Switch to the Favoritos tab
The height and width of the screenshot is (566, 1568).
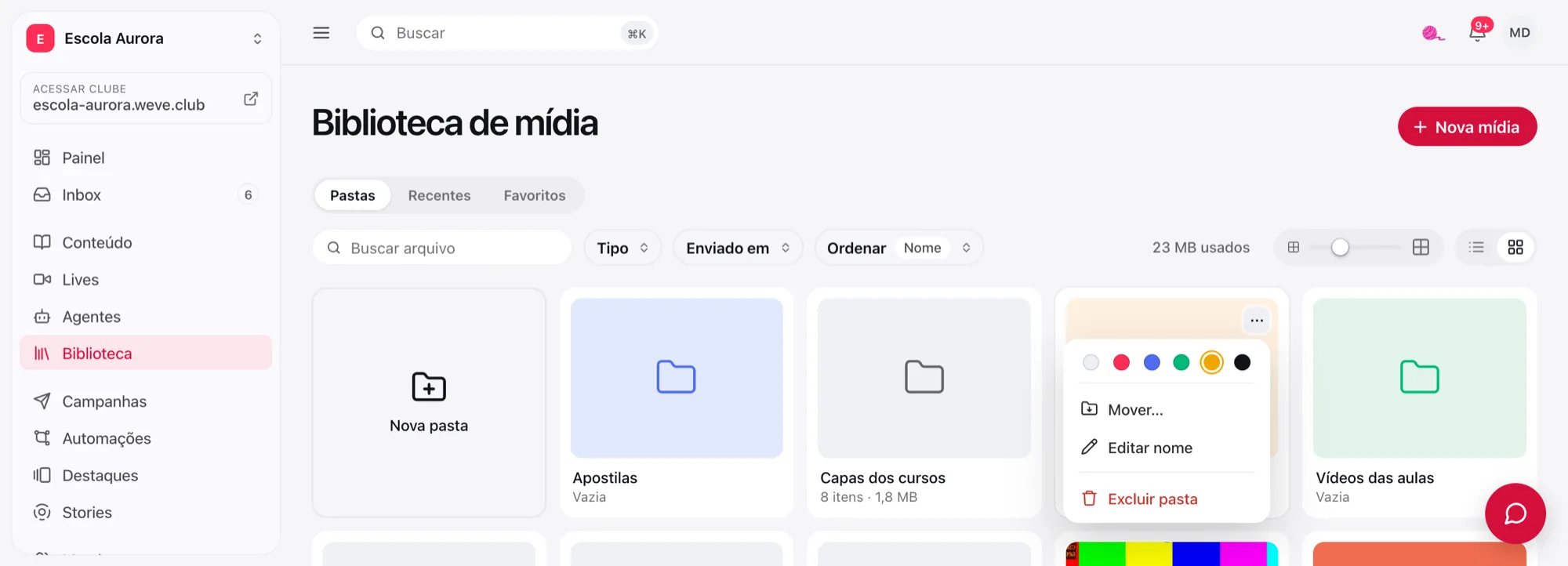tap(535, 195)
